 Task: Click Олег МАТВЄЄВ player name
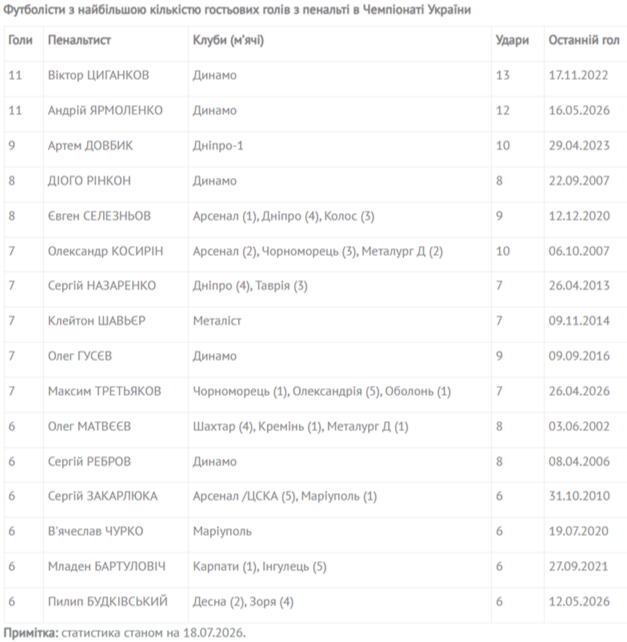click(89, 426)
